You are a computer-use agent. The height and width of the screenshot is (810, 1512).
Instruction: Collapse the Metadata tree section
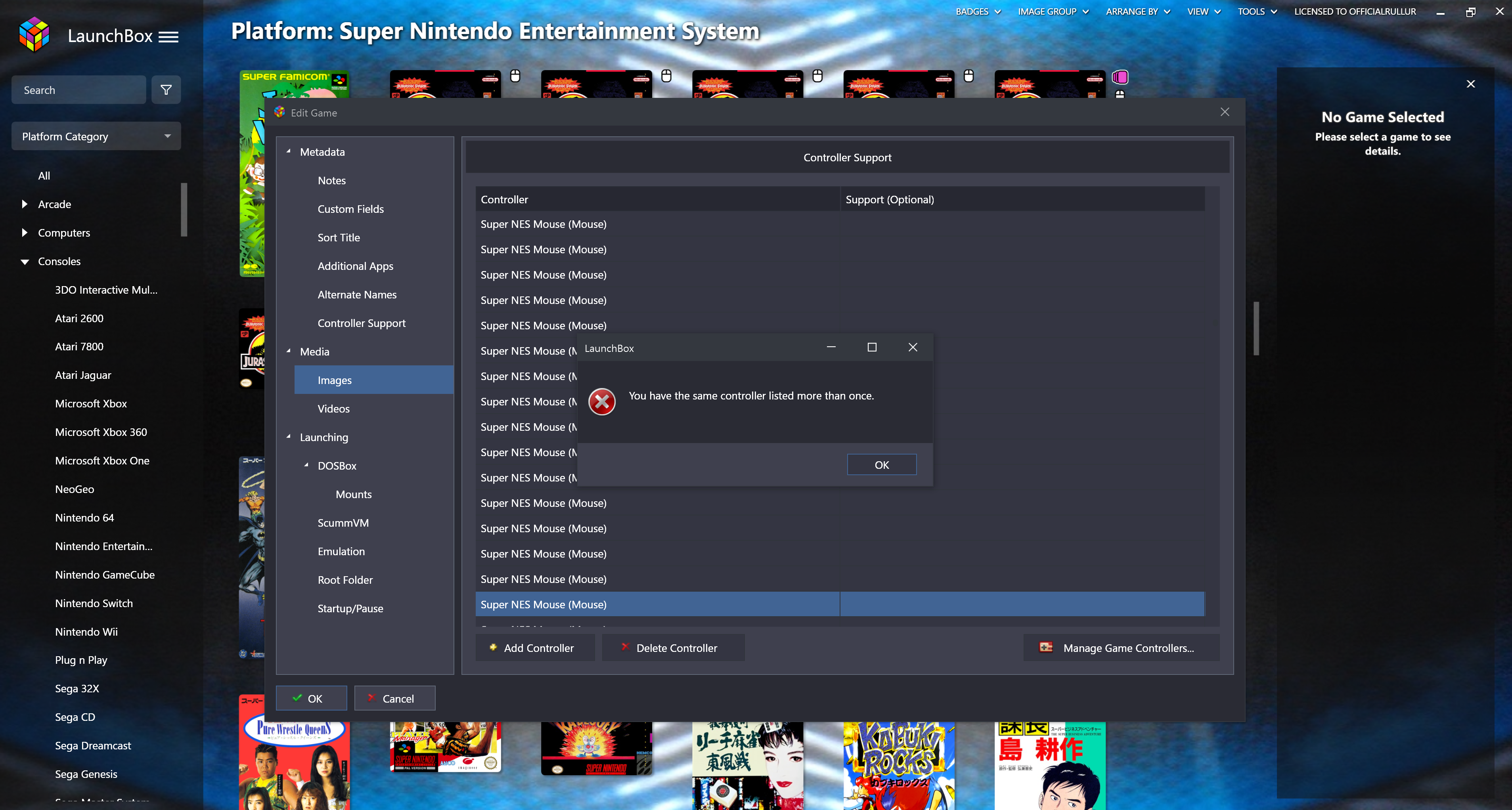pos(288,151)
